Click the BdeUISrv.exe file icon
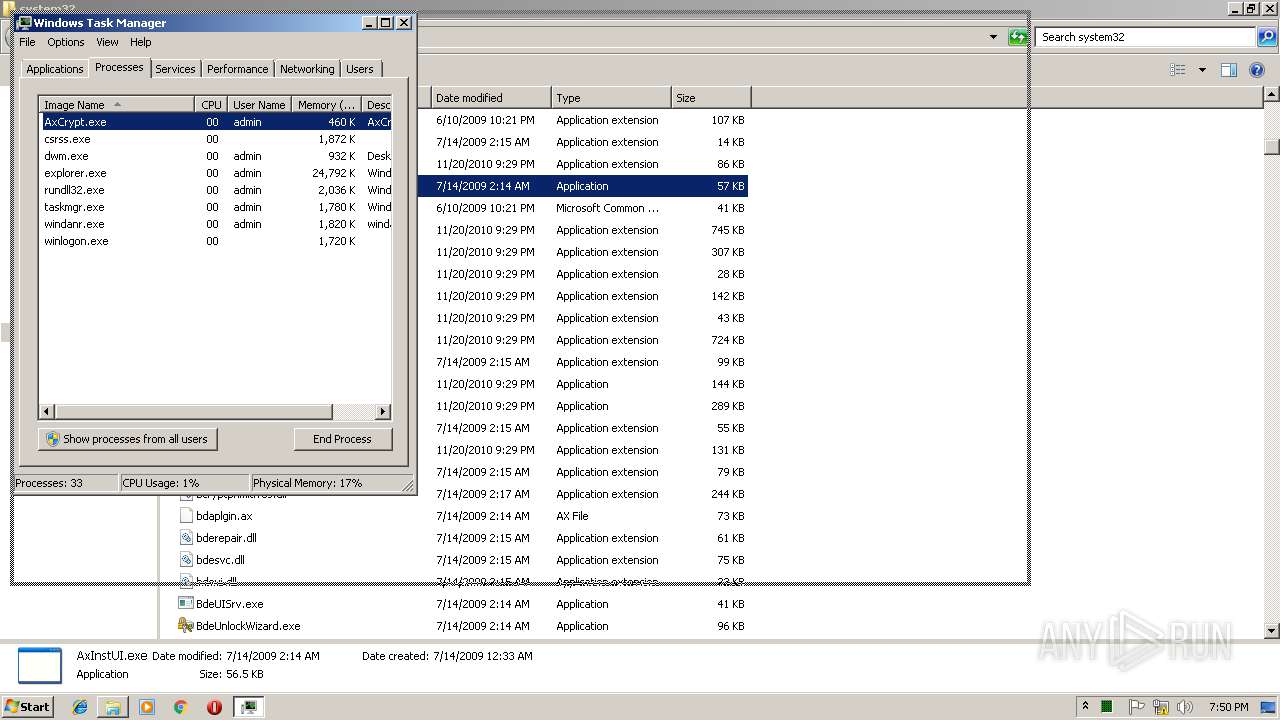Viewport: 1280px width, 720px height. 186,604
